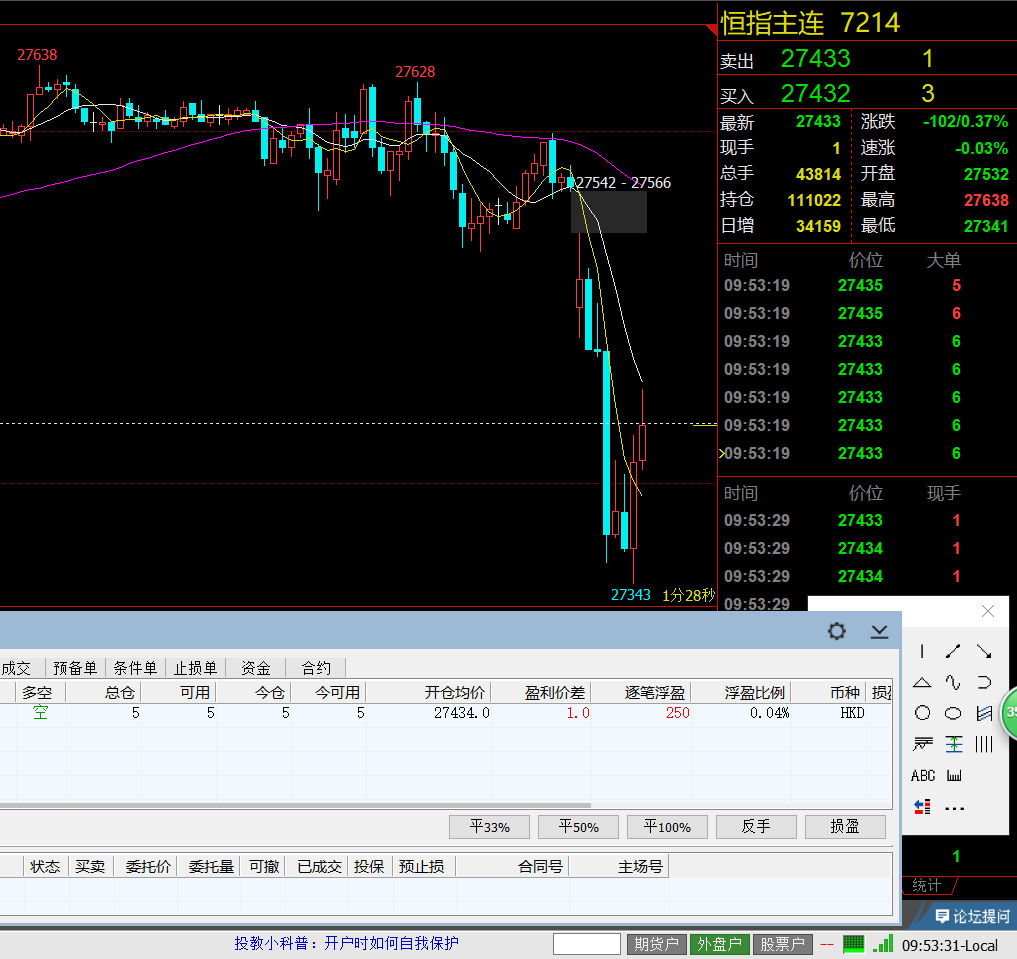Click the 平100% close position button
This screenshot has width=1017, height=959.
[x=667, y=827]
